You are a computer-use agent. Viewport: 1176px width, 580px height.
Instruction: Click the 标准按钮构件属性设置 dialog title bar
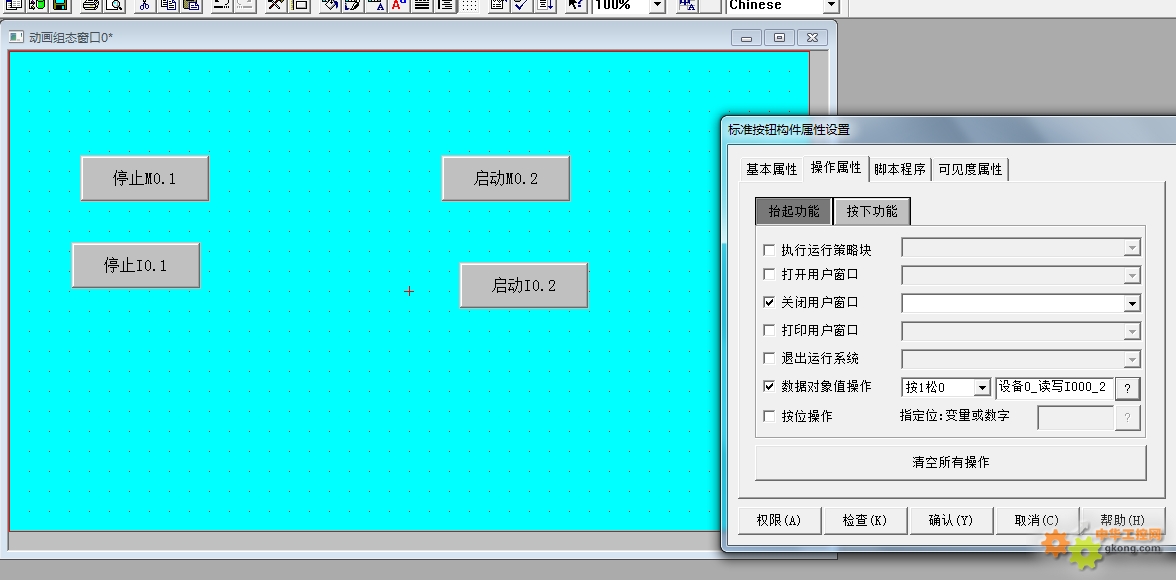click(950, 130)
